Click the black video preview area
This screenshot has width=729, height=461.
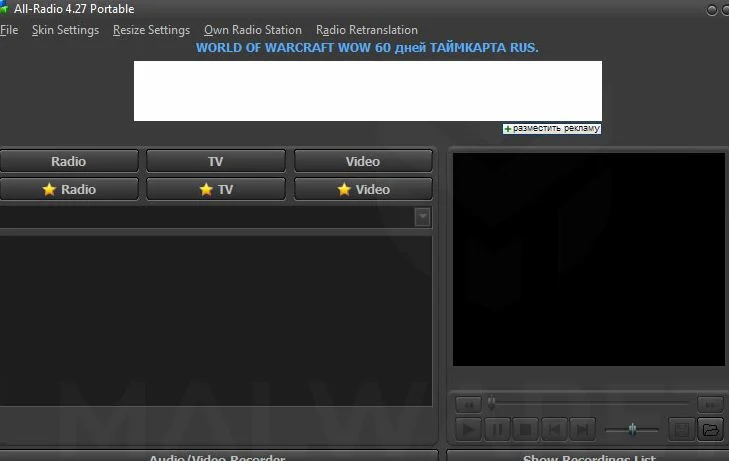[x=589, y=259]
